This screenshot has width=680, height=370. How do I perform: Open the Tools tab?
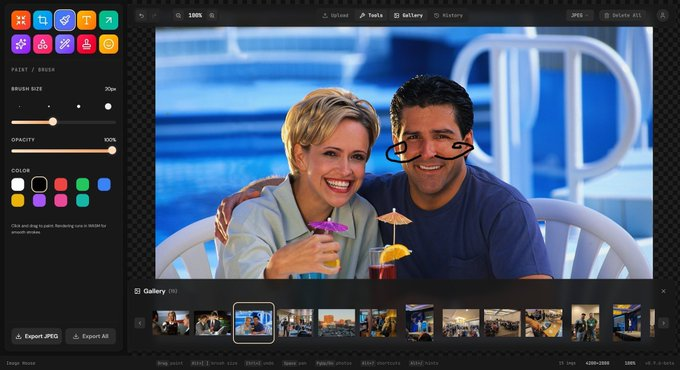click(x=371, y=16)
